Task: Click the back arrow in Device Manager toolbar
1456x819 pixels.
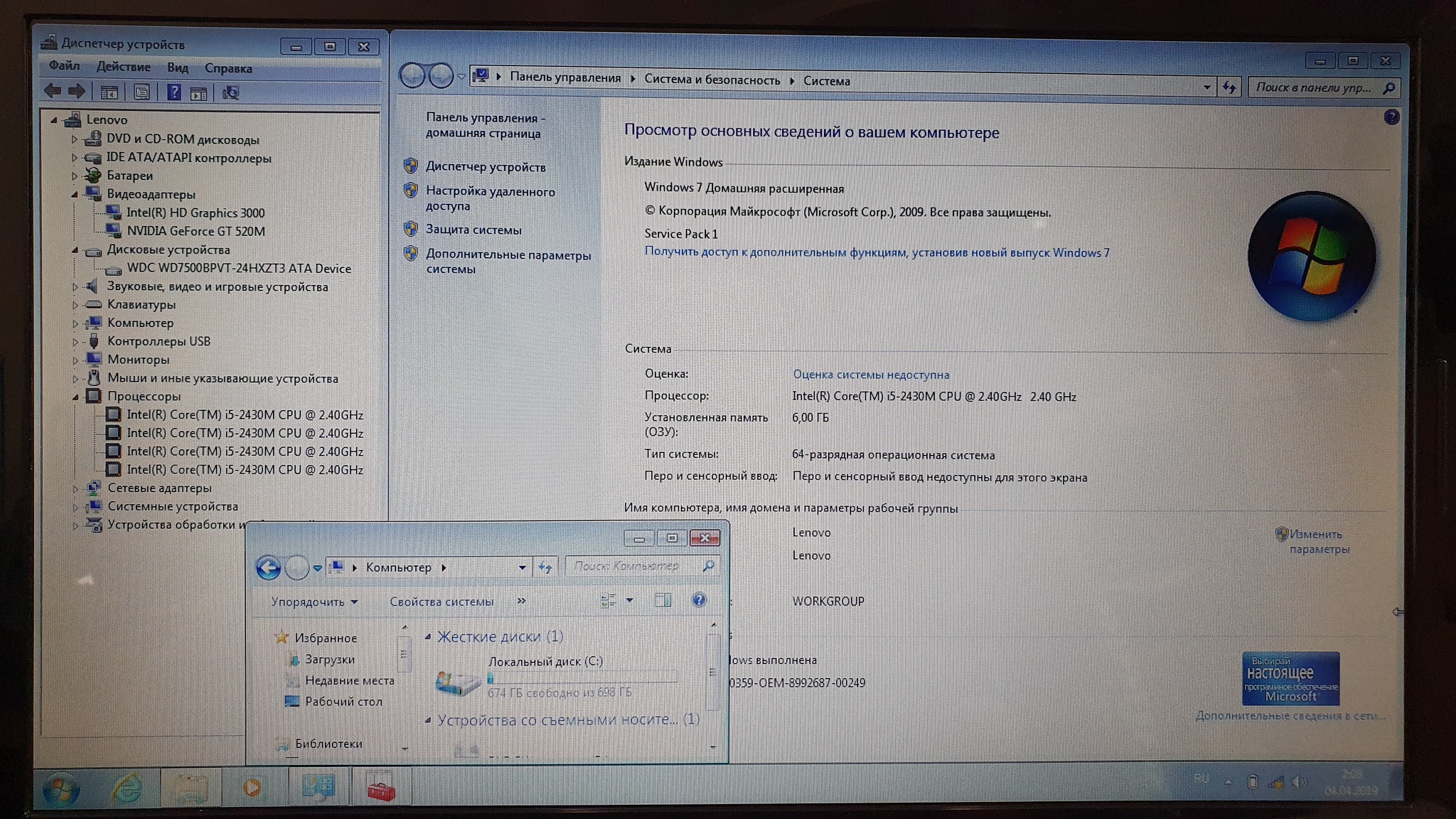Action: (53, 91)
